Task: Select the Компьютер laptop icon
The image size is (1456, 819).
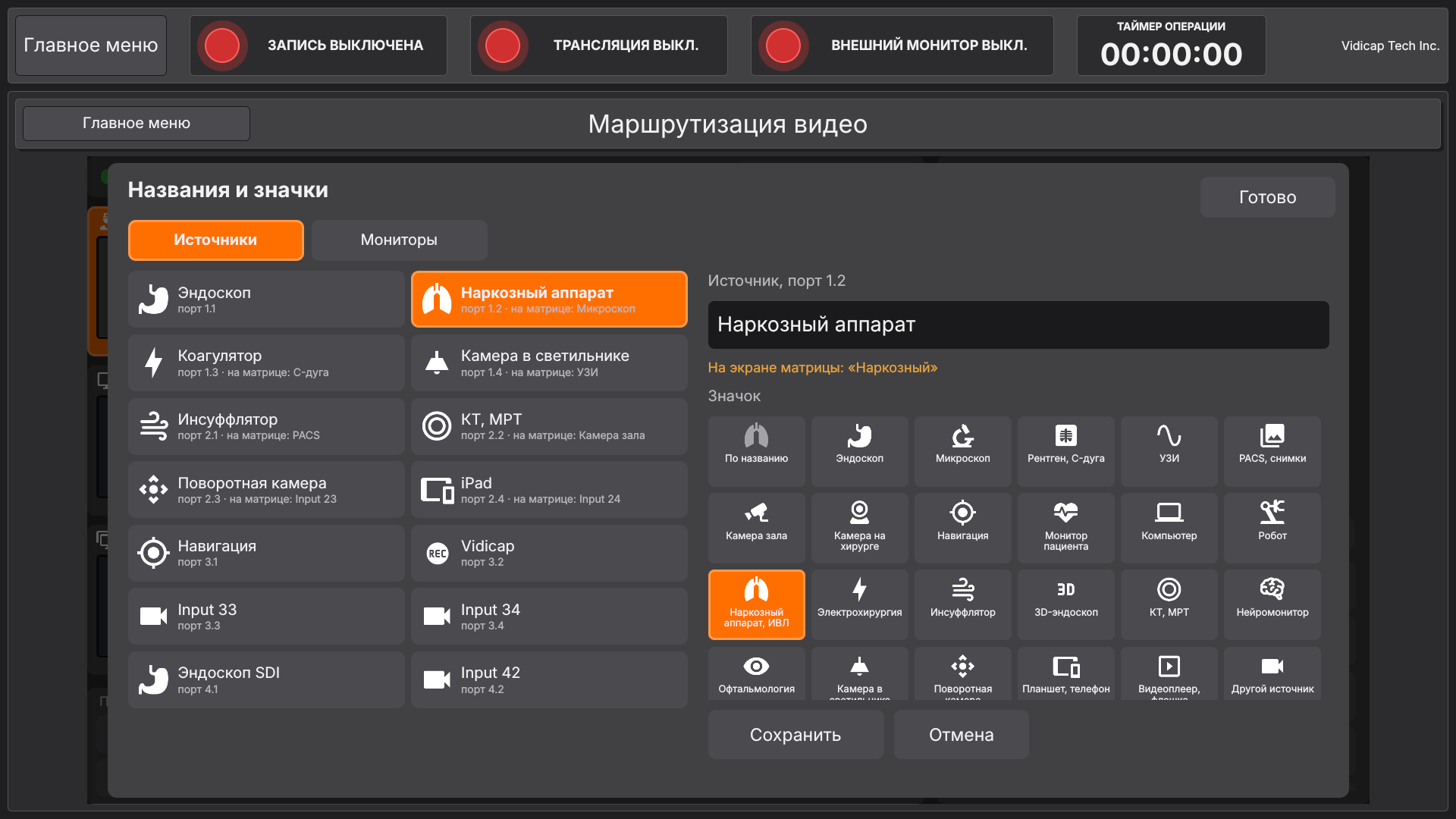Action: click(x=1169, y=528)
